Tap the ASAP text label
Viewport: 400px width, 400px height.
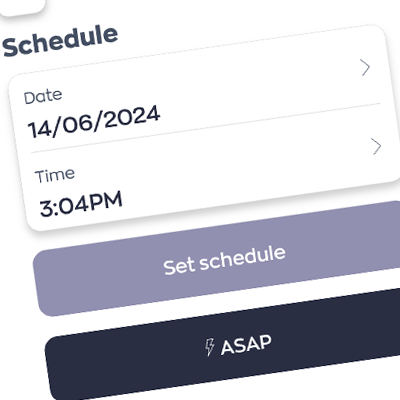click(246, 345)
